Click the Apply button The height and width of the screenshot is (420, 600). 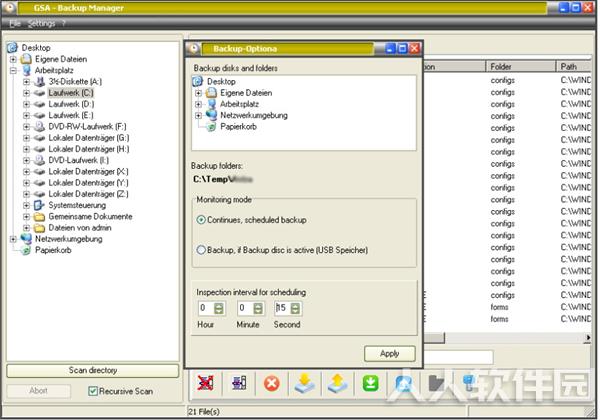tap(390, 353)
